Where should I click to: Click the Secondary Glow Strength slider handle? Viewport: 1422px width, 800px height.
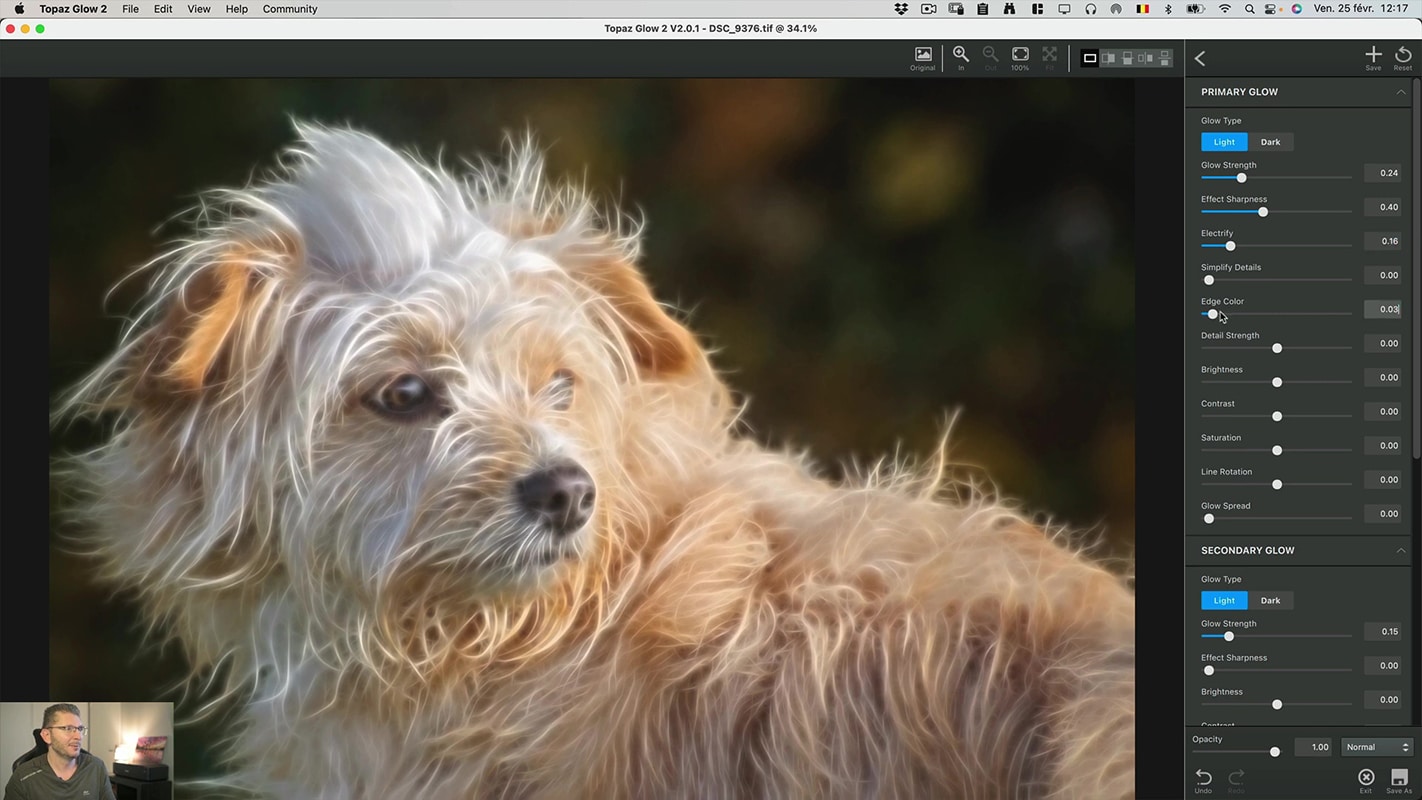point(1229,636)
